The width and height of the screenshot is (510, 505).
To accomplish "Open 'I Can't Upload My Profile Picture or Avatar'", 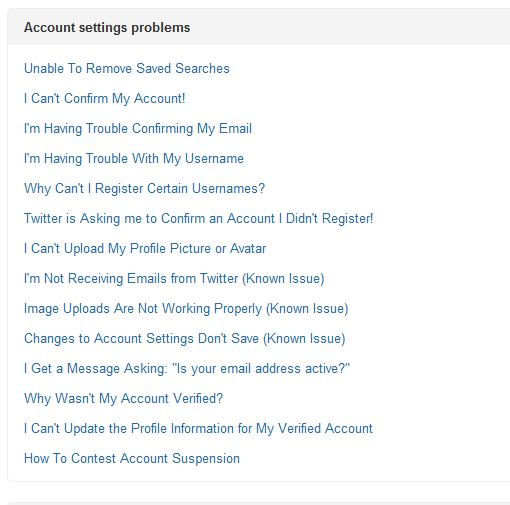I will (x=145, y=249).
